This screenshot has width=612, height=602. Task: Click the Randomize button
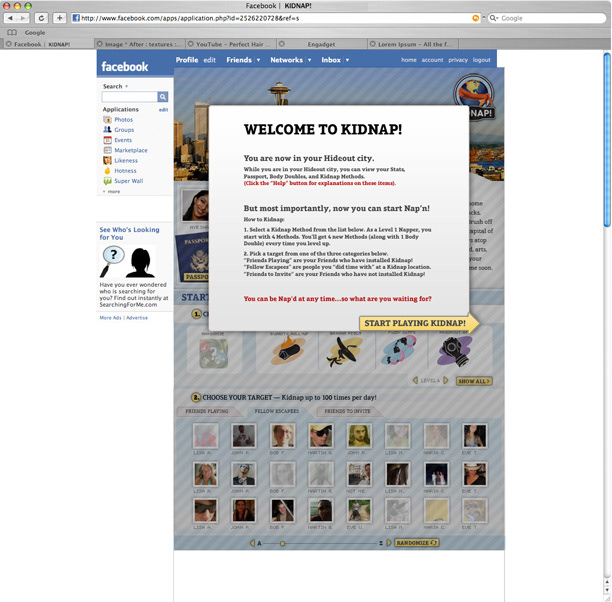tap(417, 543)
